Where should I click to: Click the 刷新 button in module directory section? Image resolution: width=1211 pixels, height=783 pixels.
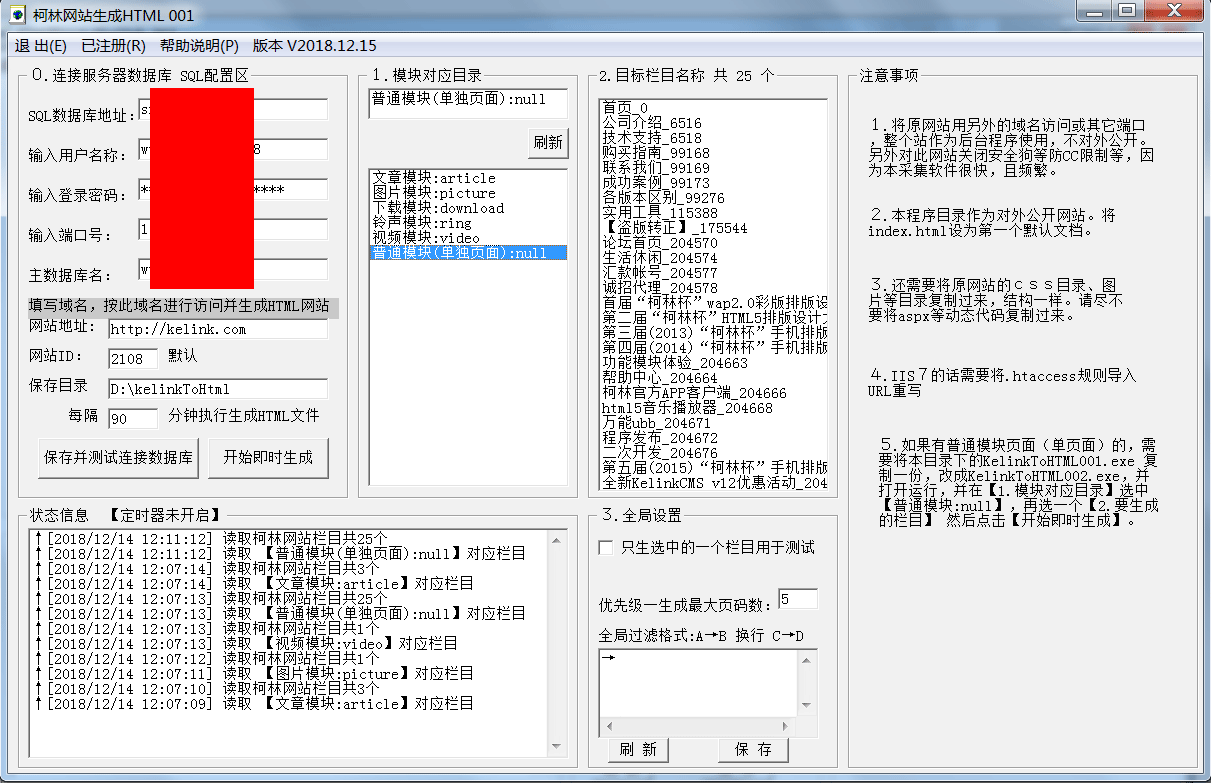pyautogui.click(x=548, y=143)
